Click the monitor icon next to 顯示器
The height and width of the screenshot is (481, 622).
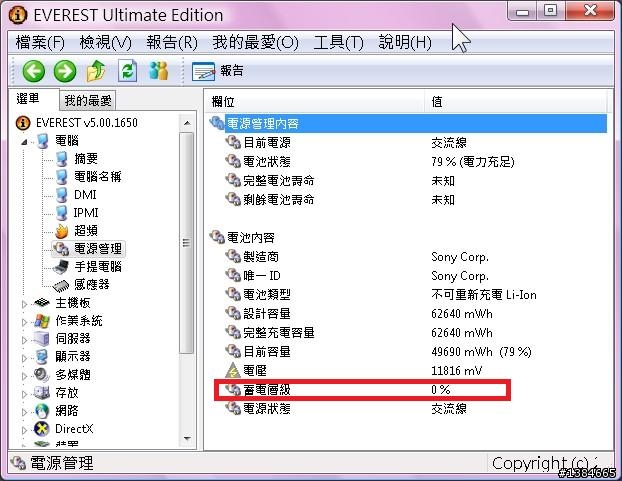pos(41,357)
